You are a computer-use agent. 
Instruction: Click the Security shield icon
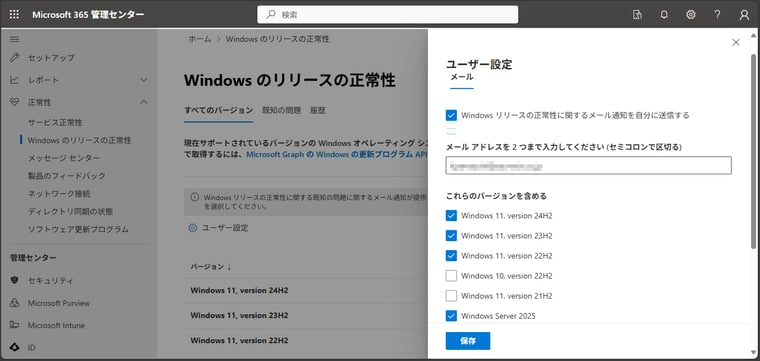pyautogui.click(x=15, y=280)
